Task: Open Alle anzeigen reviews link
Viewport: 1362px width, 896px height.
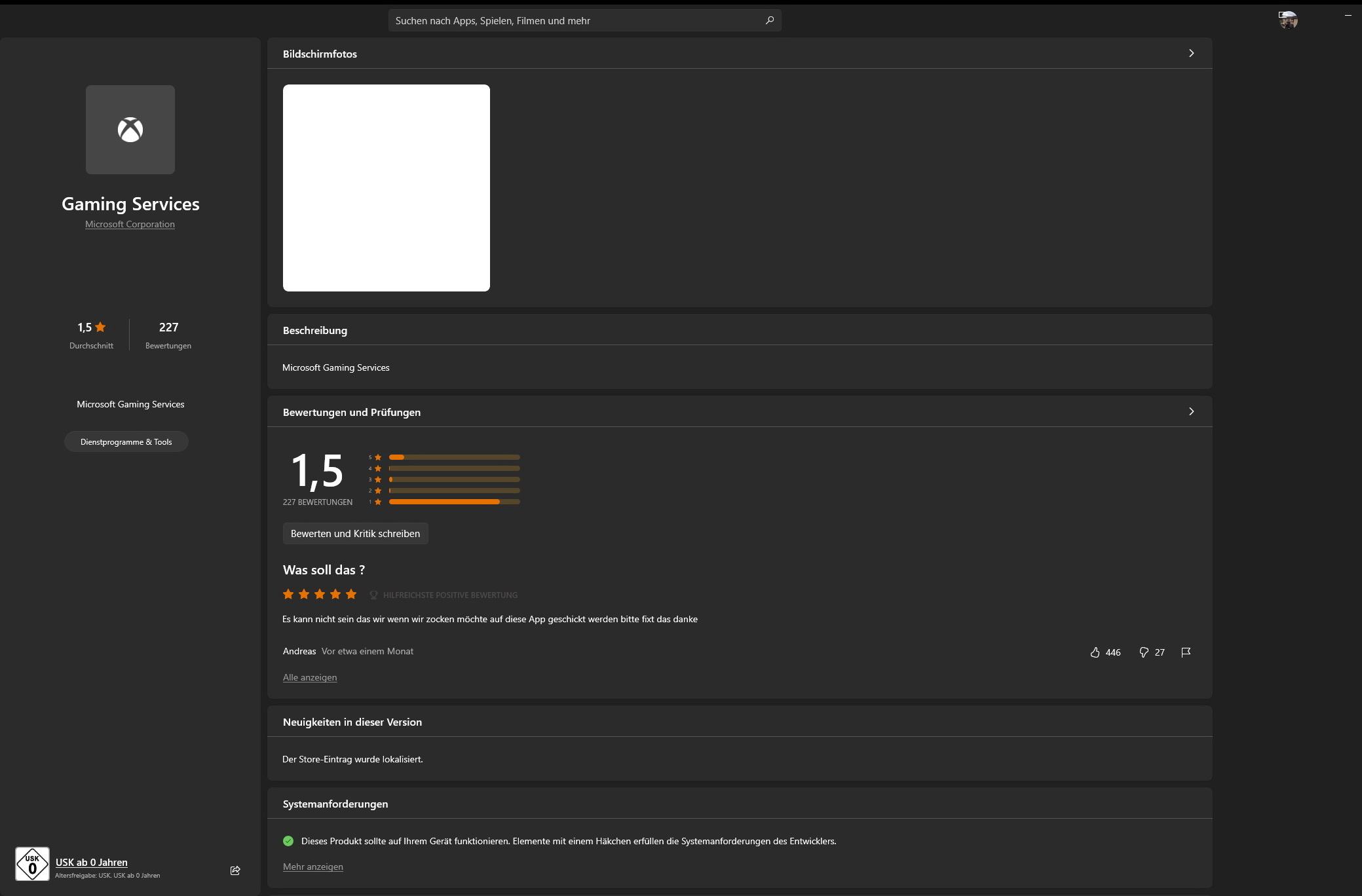Action: [x=310, y=677]
